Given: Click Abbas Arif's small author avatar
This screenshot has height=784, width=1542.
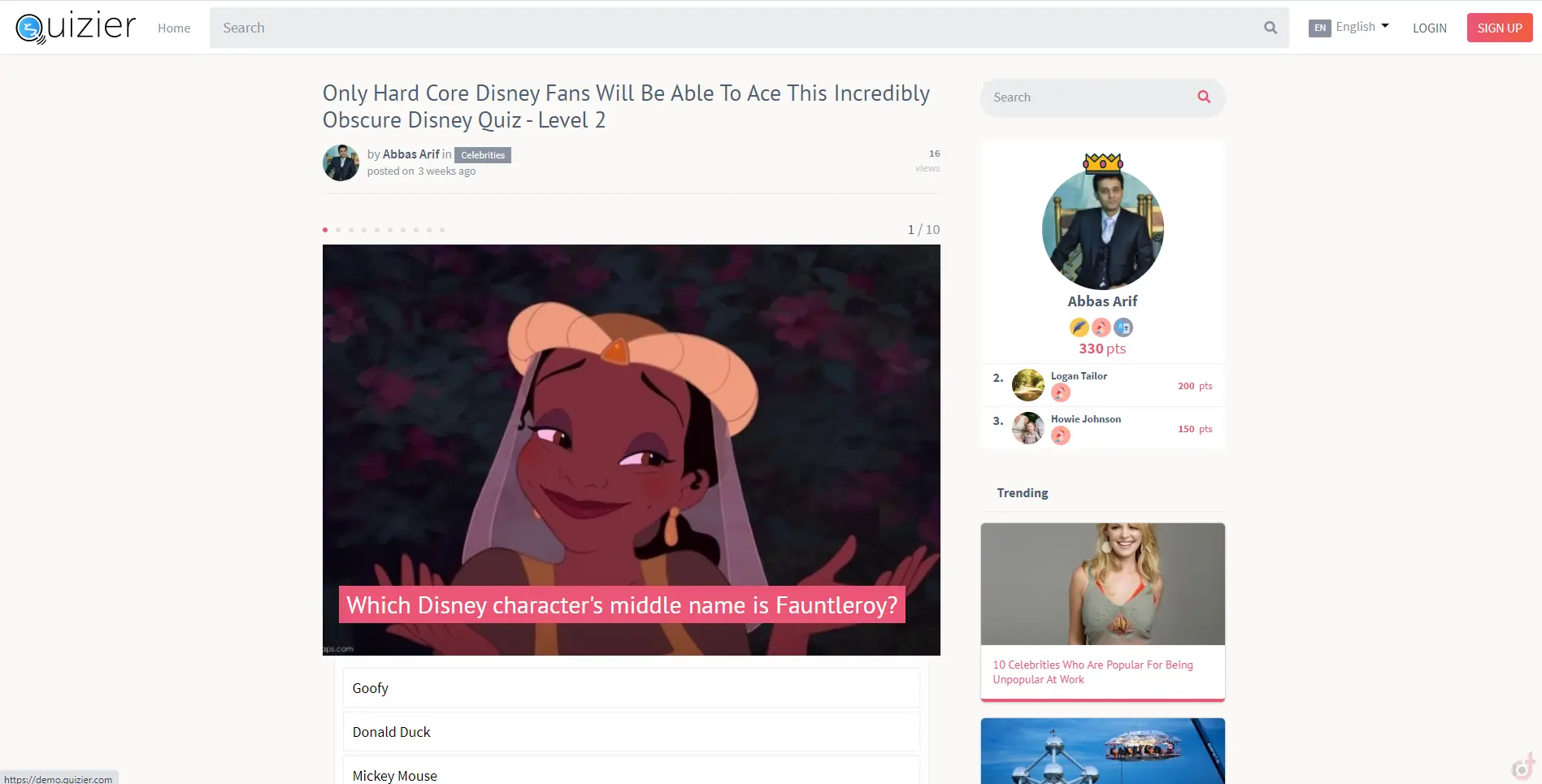Looking at the screenshot, I should (341, 162).
